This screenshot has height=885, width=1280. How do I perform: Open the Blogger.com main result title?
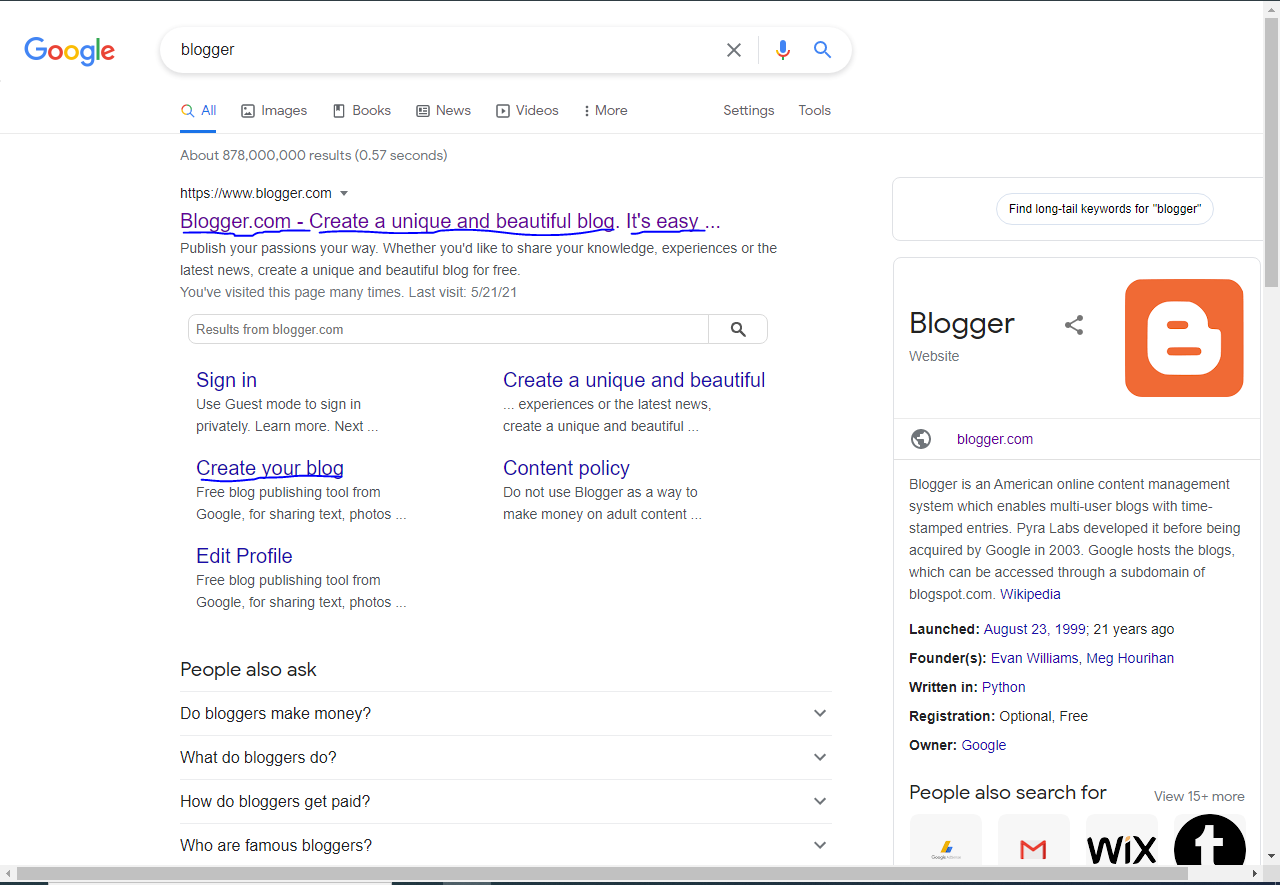(x=450, y=221)
